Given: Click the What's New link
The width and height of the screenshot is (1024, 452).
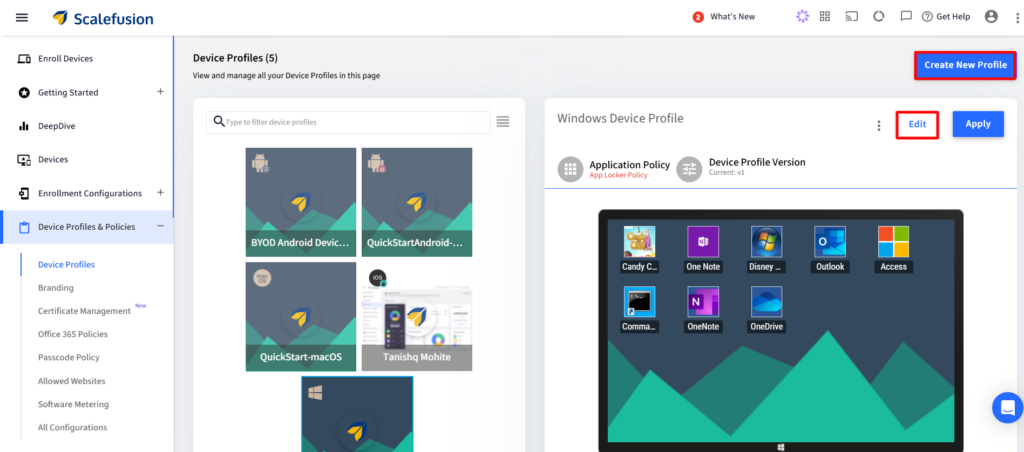Looking at the screenshot, I should point(733,17).
